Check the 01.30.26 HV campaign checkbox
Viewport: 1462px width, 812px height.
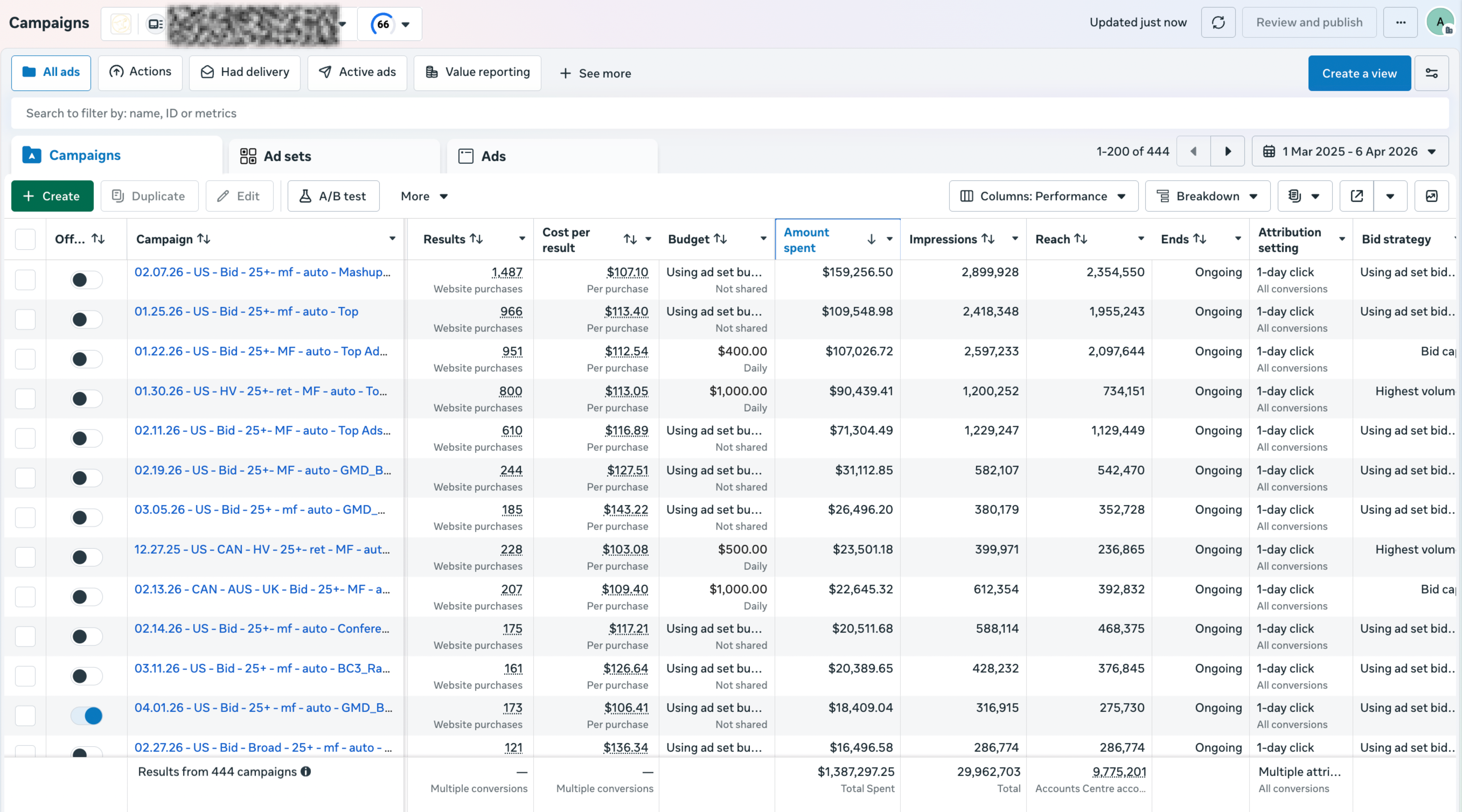(25, 399)
